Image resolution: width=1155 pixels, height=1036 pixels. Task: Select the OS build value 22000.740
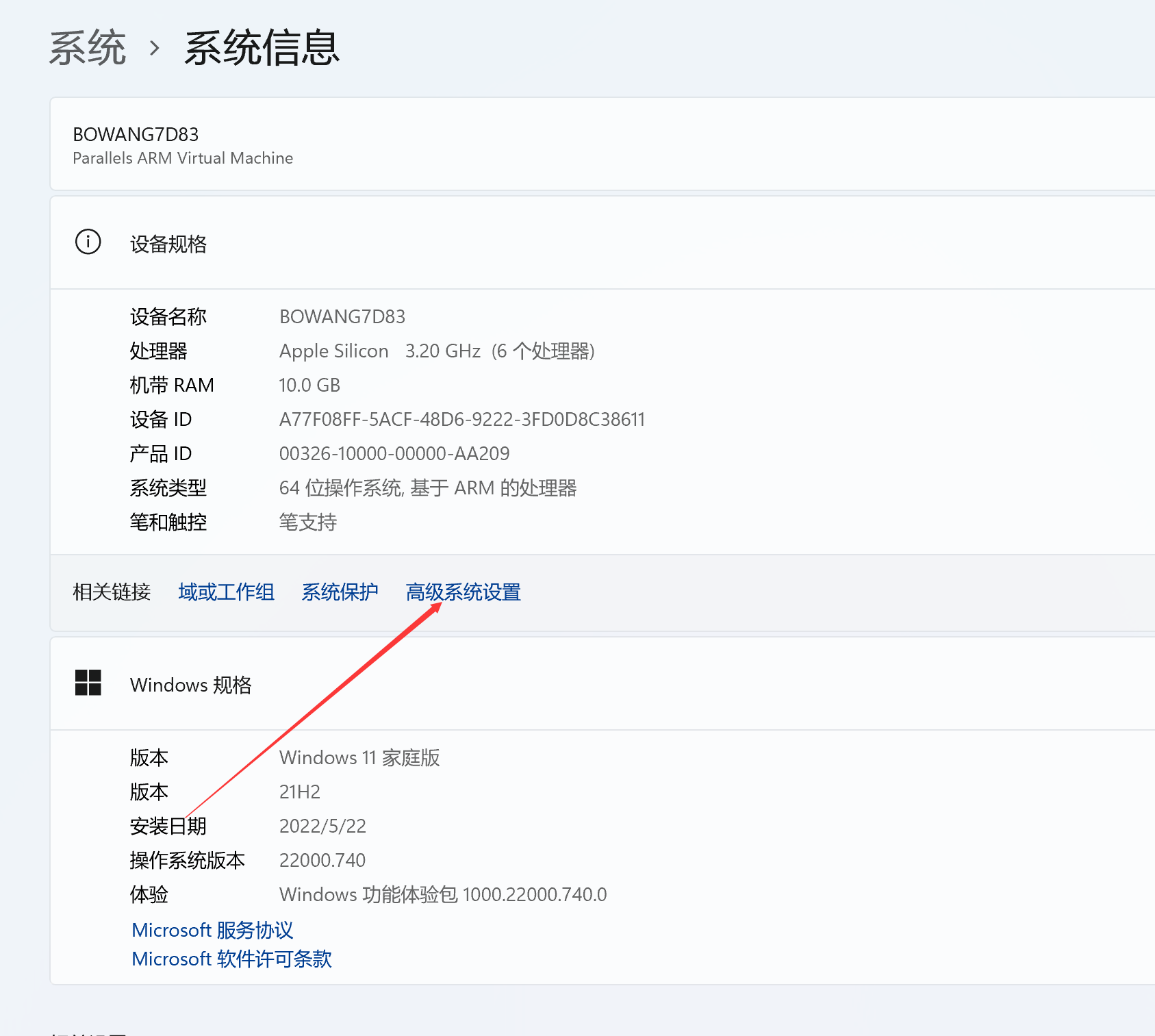click(x=322, y=860)
